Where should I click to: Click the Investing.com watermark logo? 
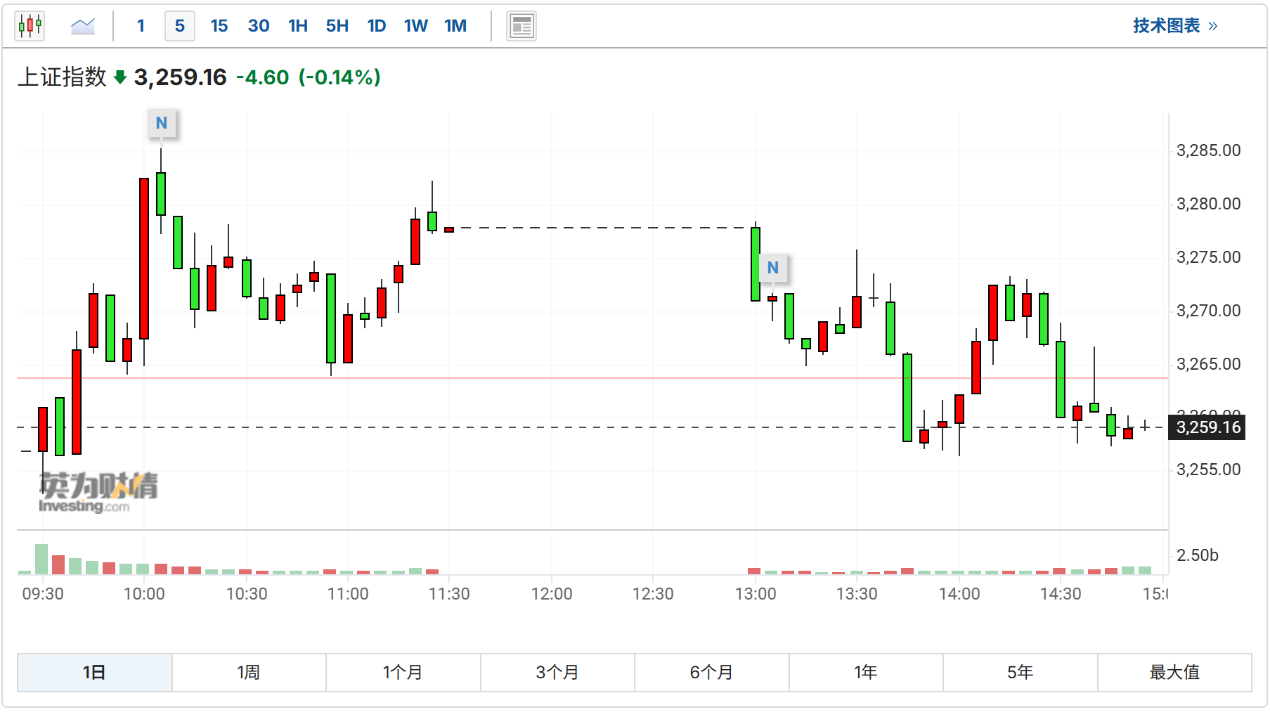pyautogui.click(x=97, y=492)
